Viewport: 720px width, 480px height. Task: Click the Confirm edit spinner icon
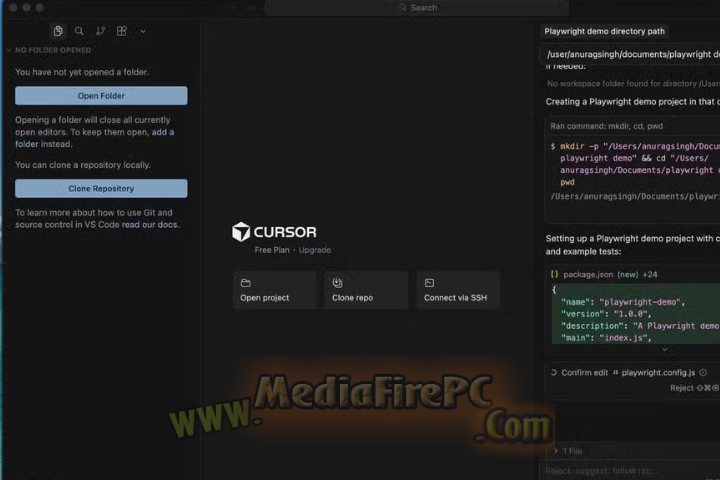click(554, 373)
